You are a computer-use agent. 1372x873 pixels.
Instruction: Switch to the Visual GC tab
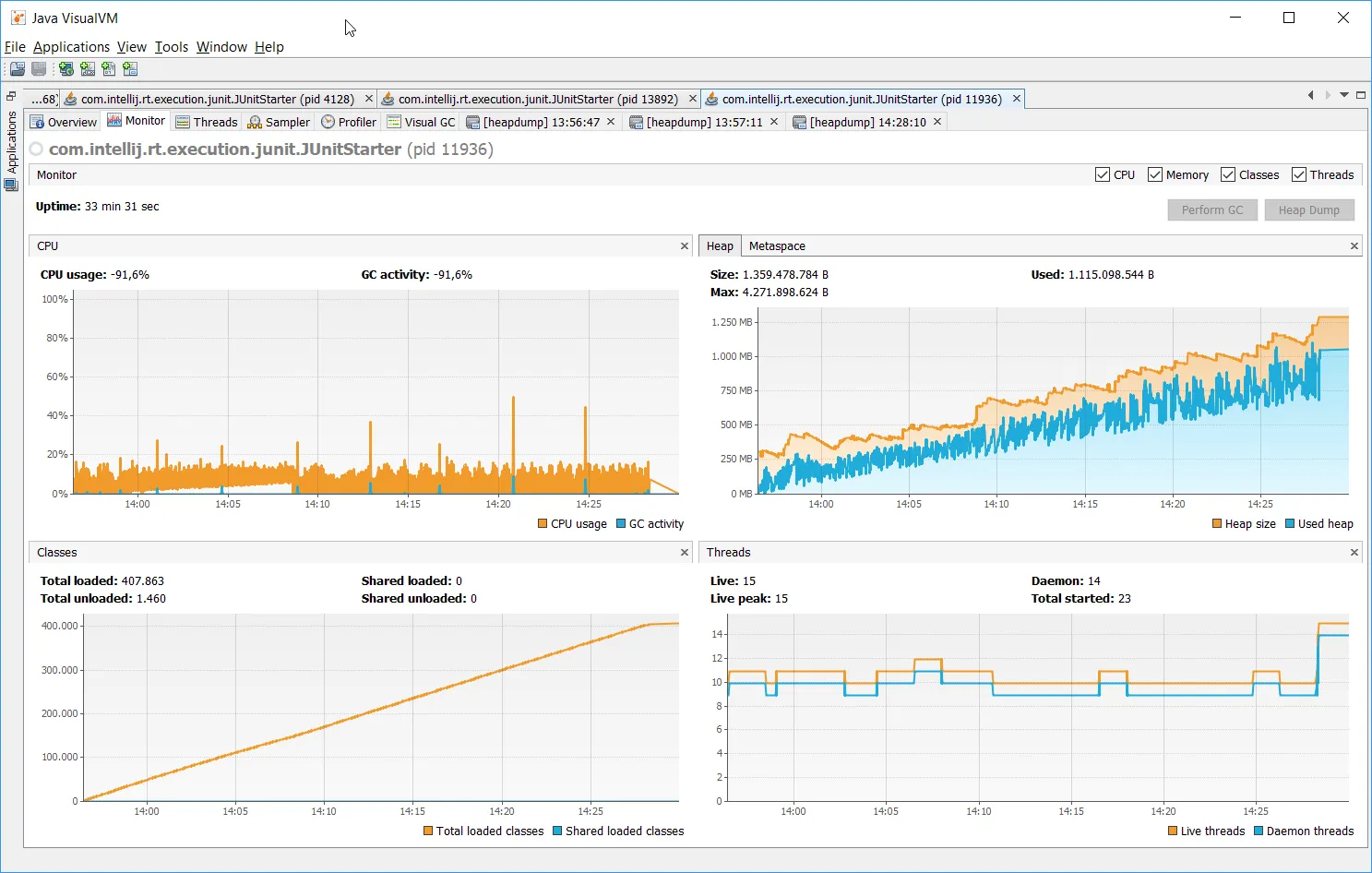pos(421,122)
